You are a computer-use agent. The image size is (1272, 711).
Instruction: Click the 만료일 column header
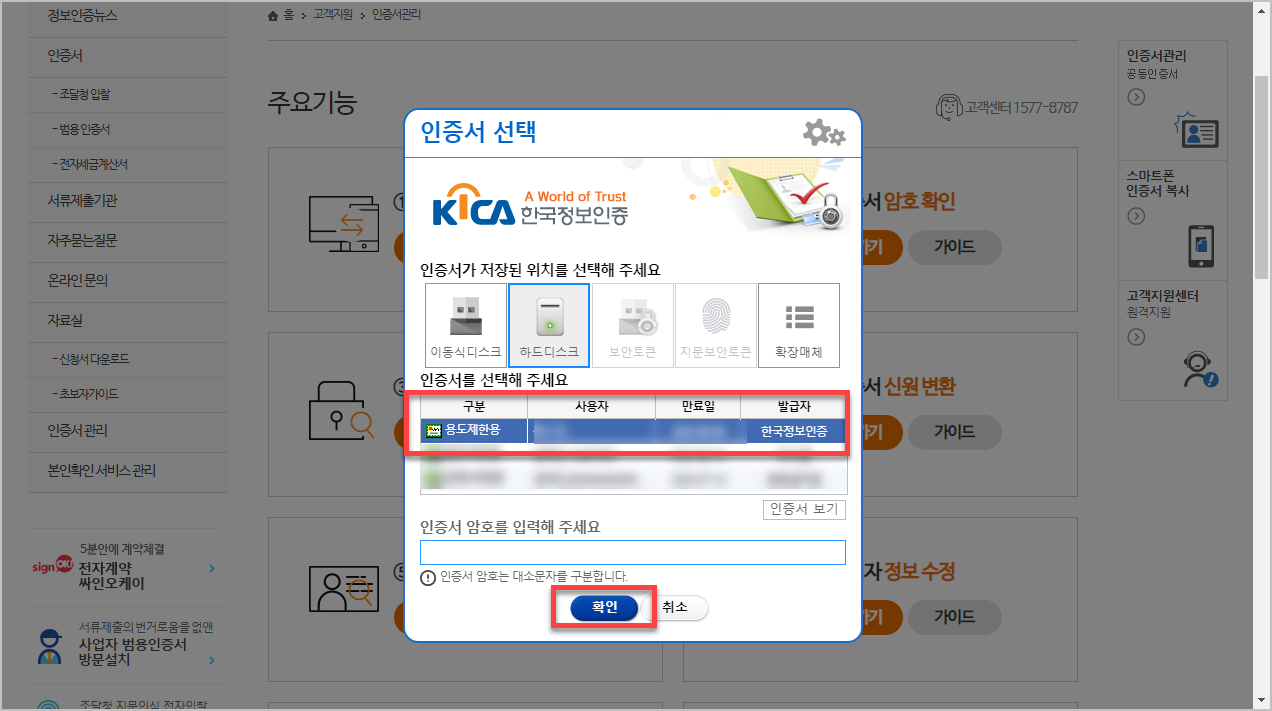[x=698, y=407]
